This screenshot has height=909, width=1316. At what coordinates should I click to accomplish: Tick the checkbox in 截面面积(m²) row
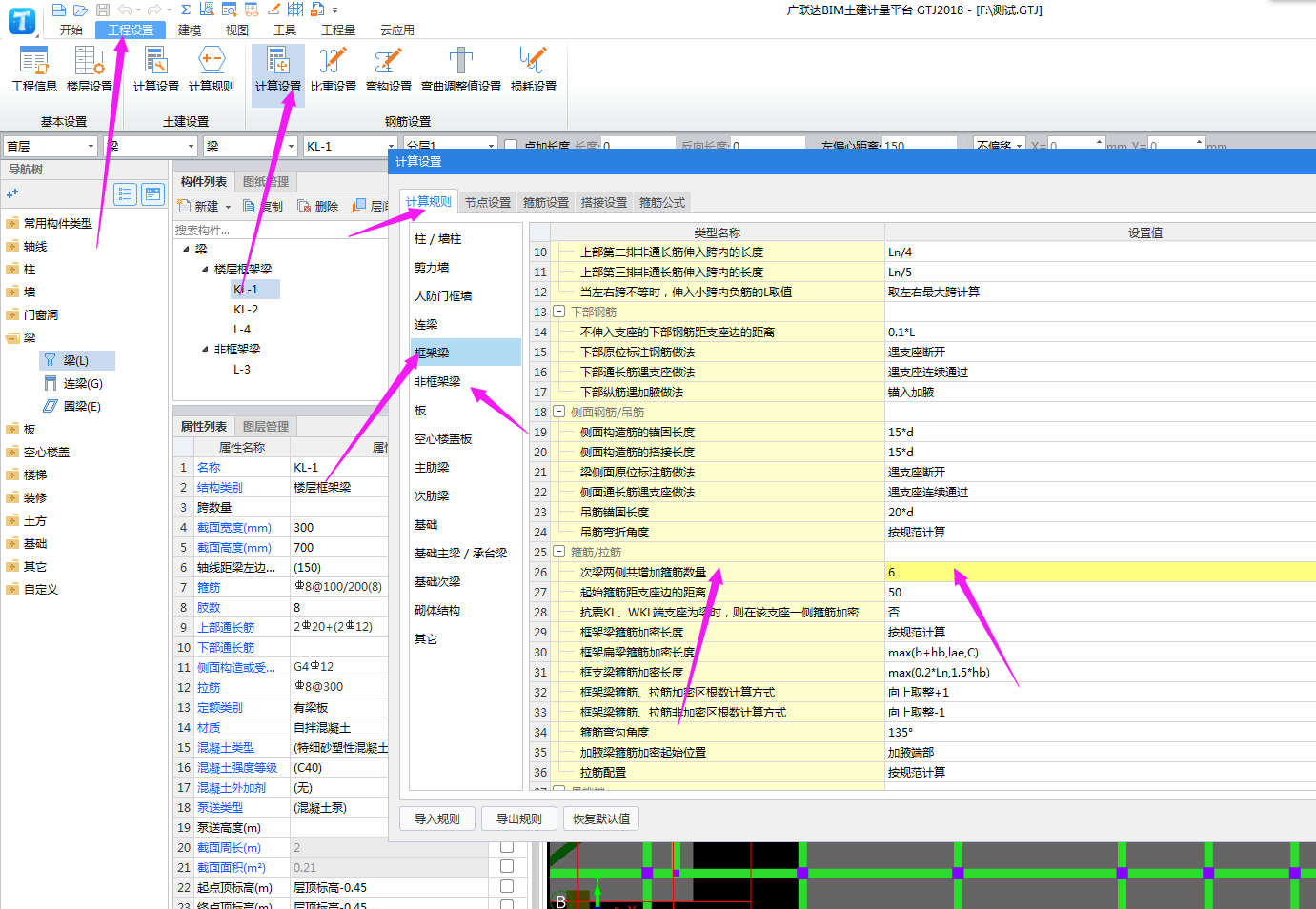pos(507,866)
